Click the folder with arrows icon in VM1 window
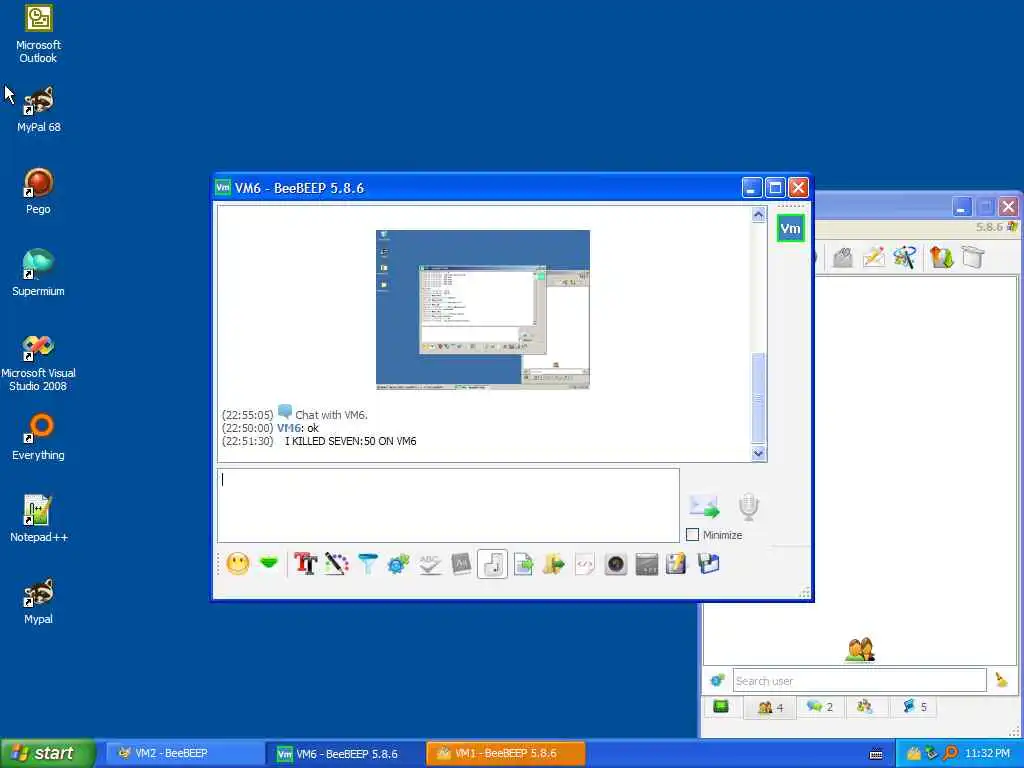The image size is (1024, 768). click(941, 257)
